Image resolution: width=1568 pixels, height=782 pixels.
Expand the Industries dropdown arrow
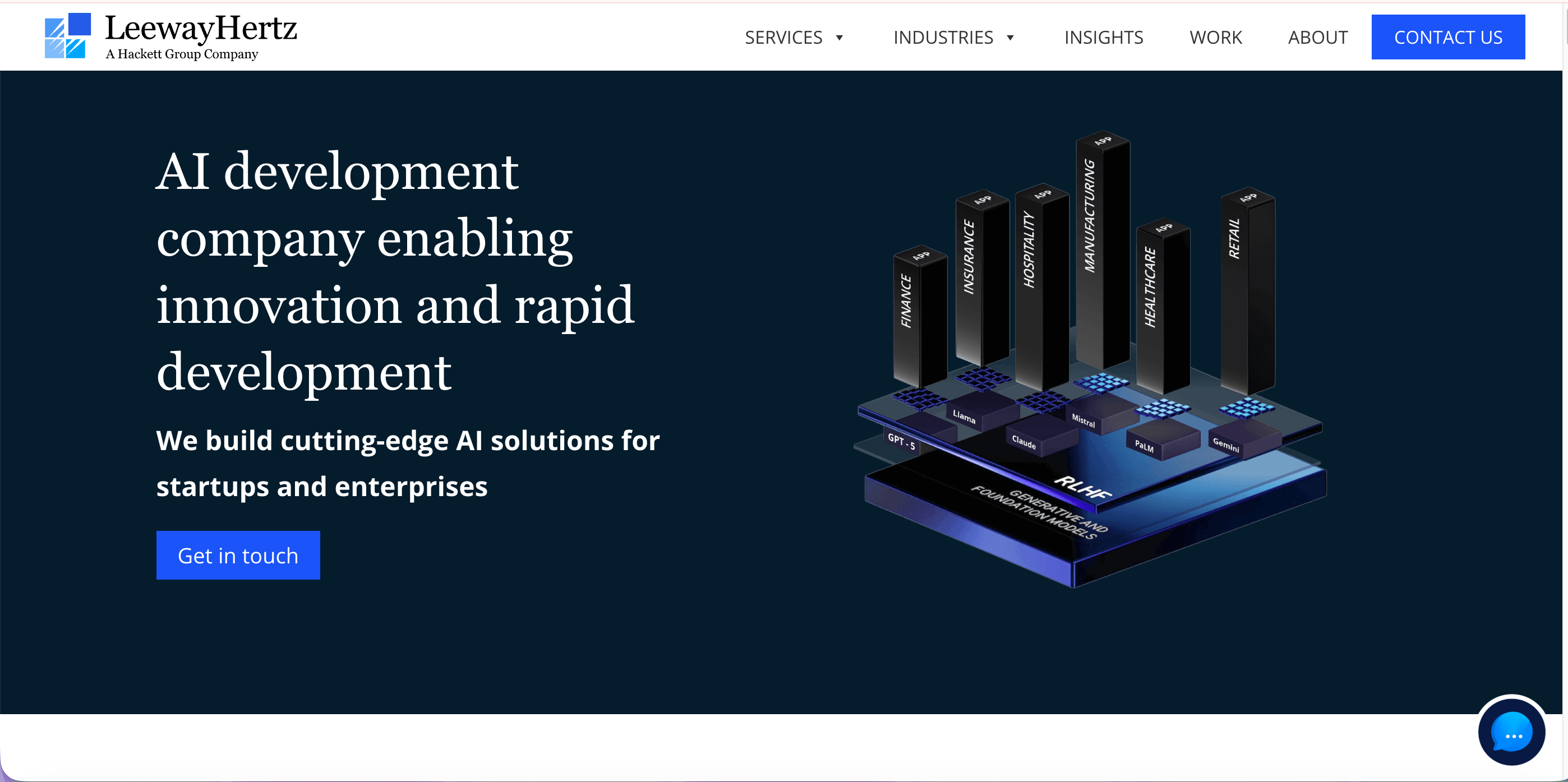coord(1011,38)
